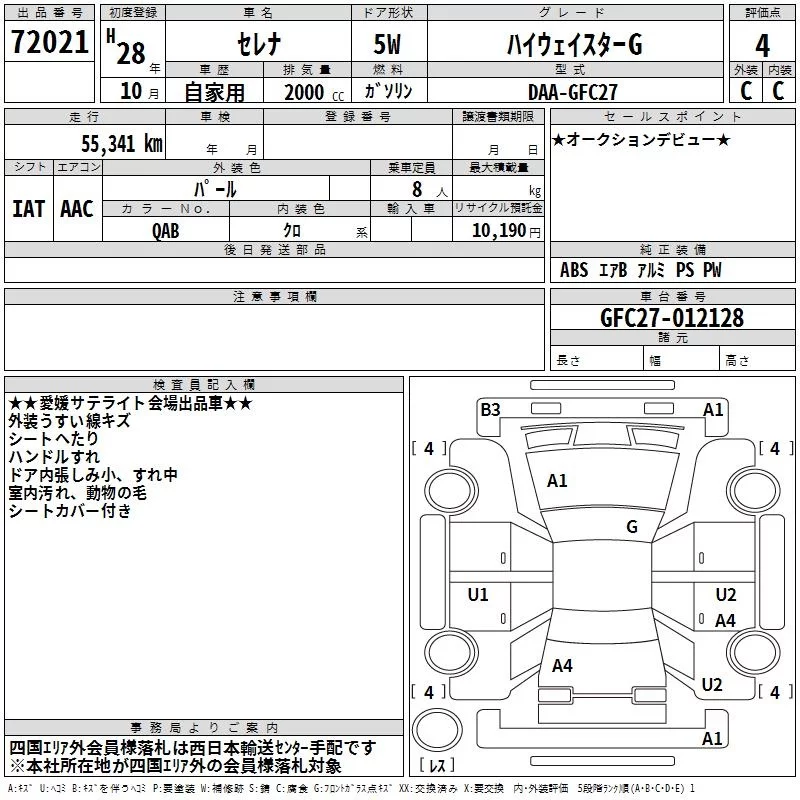This screenshot has height=800, width=800.
Task: Click the exterior grade C under 外装
Action: (746, 91)
